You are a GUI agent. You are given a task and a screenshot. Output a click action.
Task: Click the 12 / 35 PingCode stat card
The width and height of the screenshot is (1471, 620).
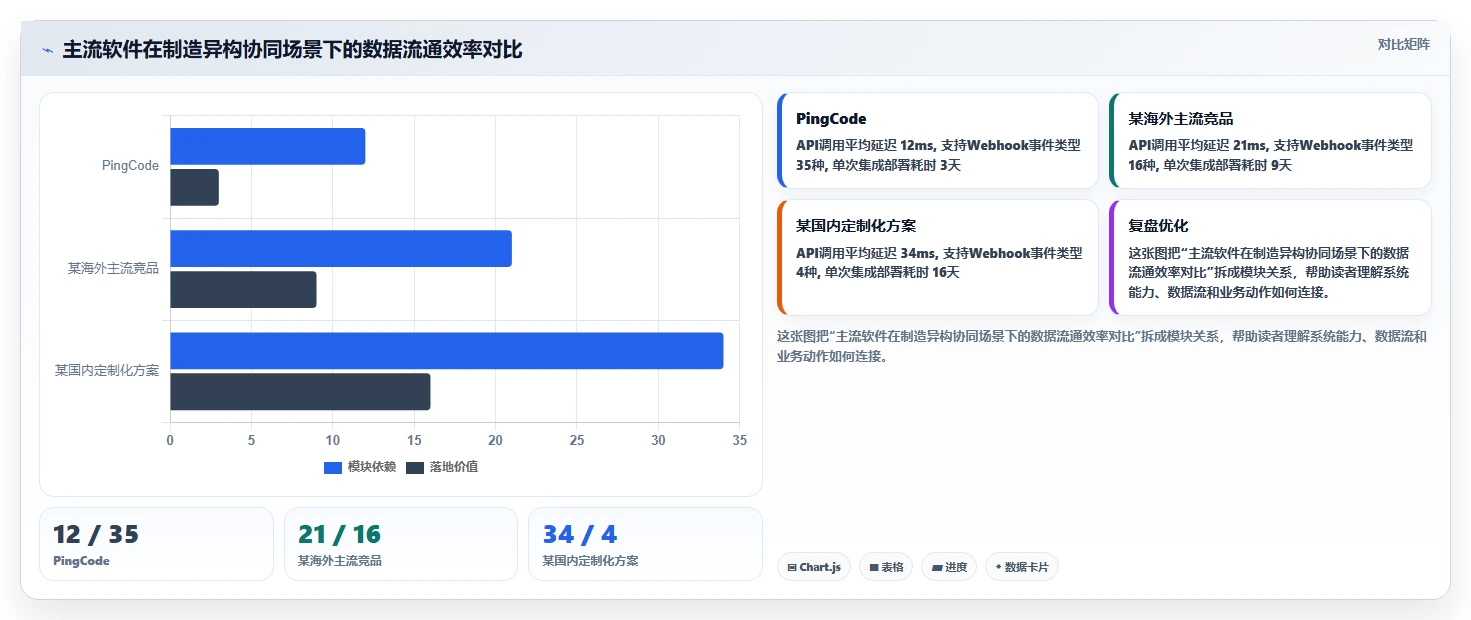pos(156,544)
